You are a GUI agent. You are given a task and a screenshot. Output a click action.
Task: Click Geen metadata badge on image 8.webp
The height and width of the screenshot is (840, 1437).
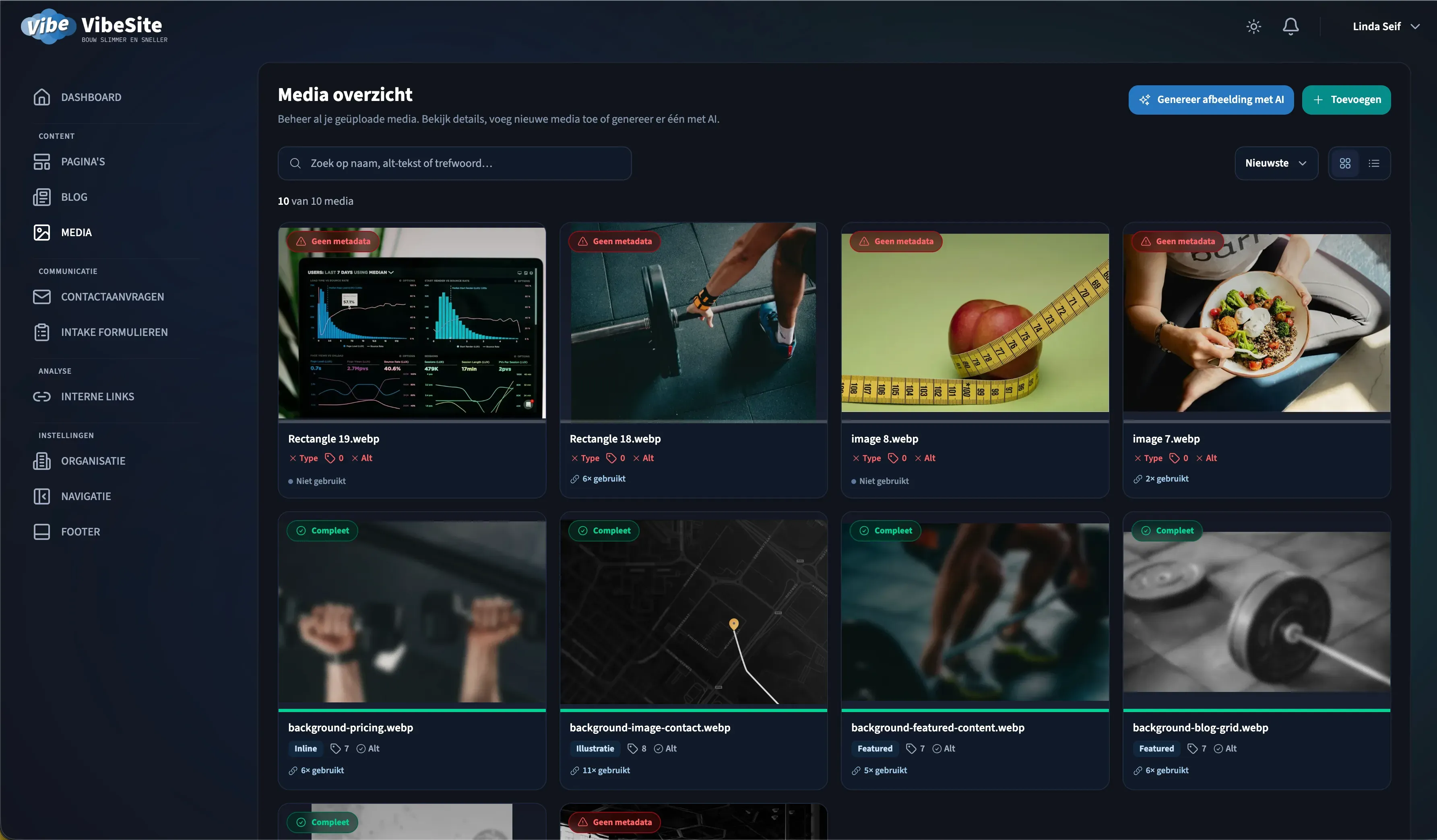point(896,241)
